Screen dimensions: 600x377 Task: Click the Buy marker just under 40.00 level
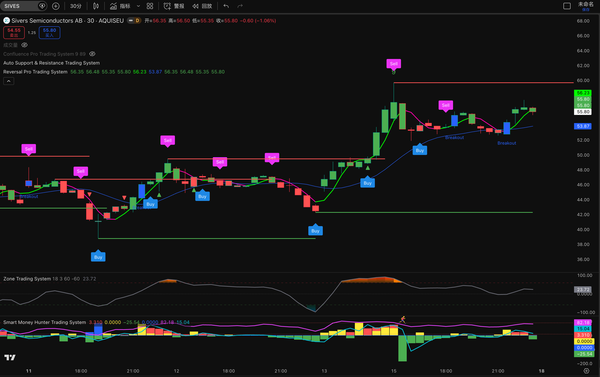pyautogui.click(x=315, y=230)
